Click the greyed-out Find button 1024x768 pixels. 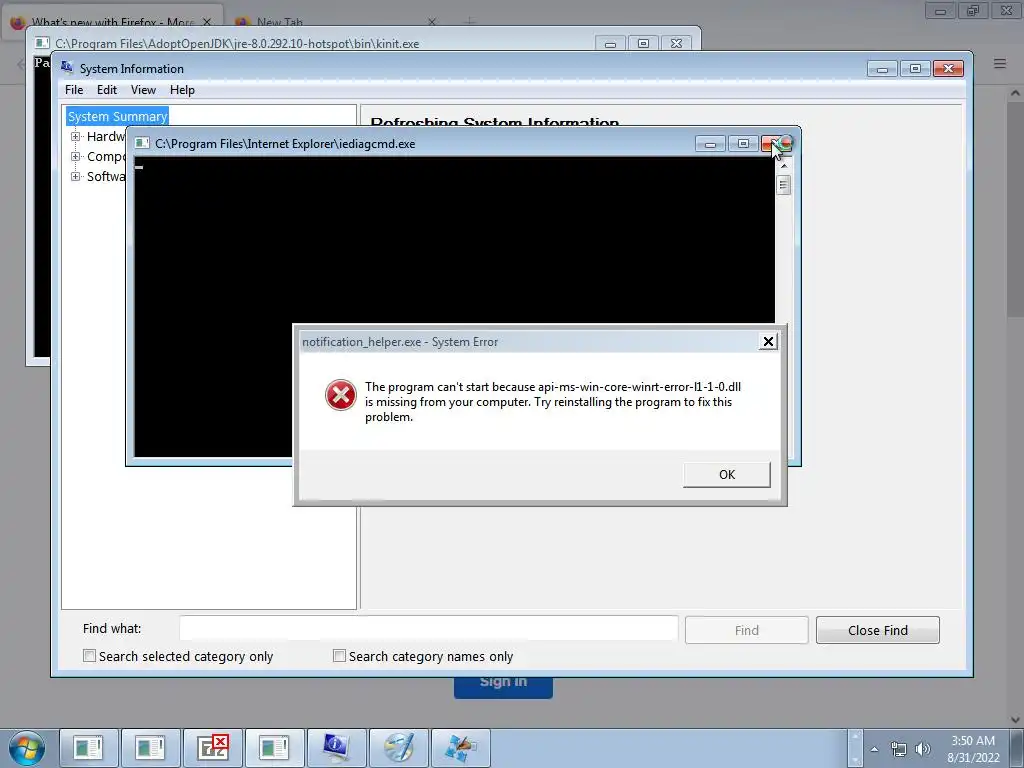point(746,630)
